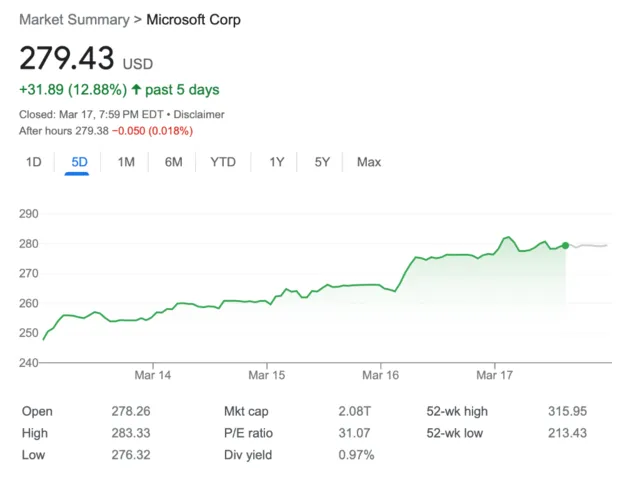Select the Max chart range
Screen dimensions: 640x477
point(369,162)
